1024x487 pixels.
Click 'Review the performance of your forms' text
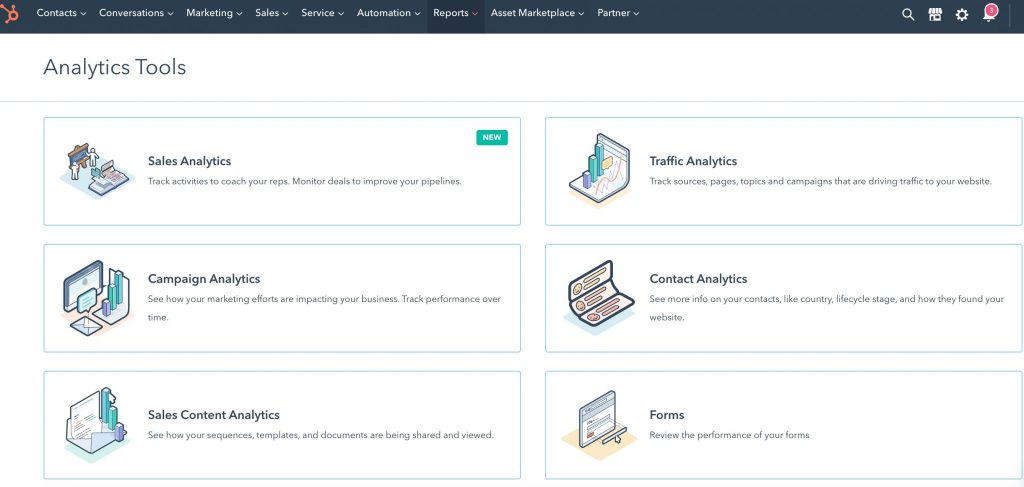[729, 435]
